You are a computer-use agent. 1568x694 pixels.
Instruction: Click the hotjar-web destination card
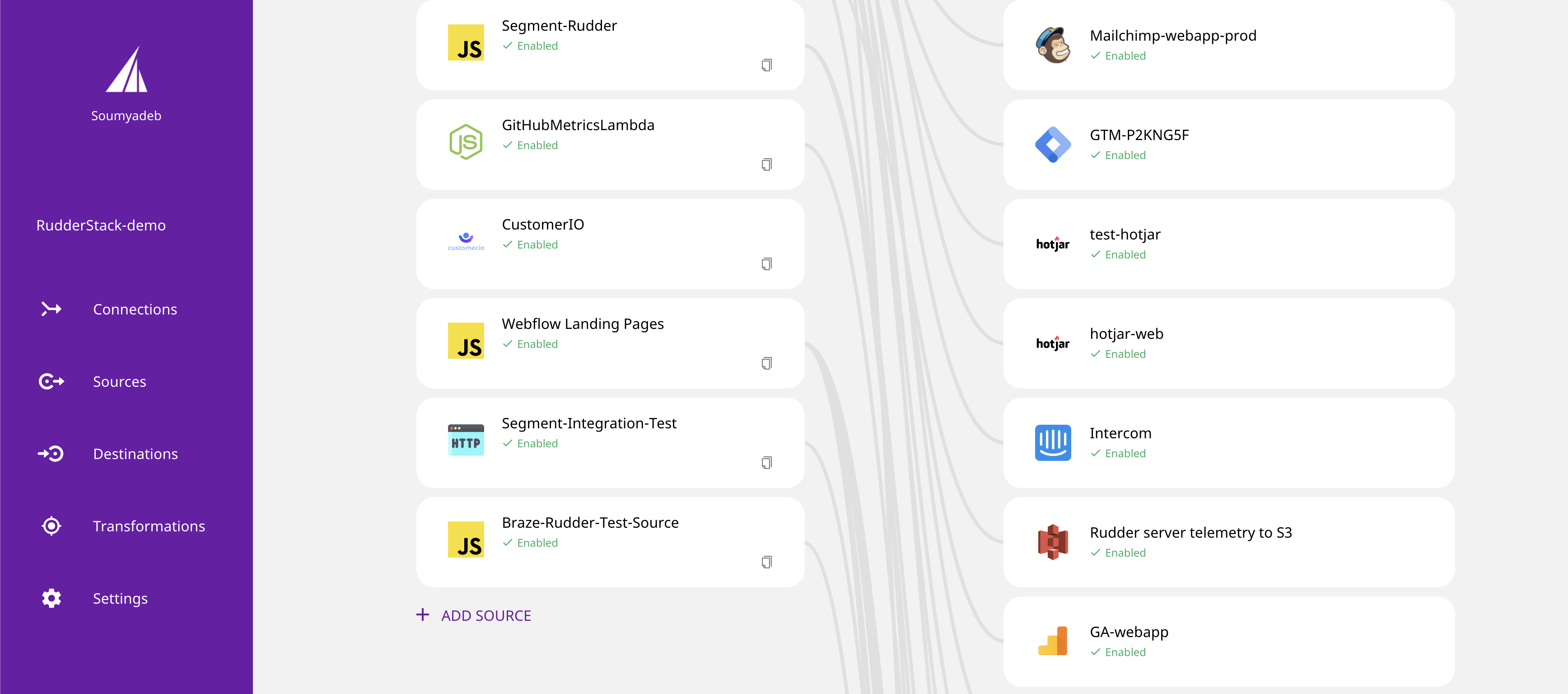[x=1230, y=343]
